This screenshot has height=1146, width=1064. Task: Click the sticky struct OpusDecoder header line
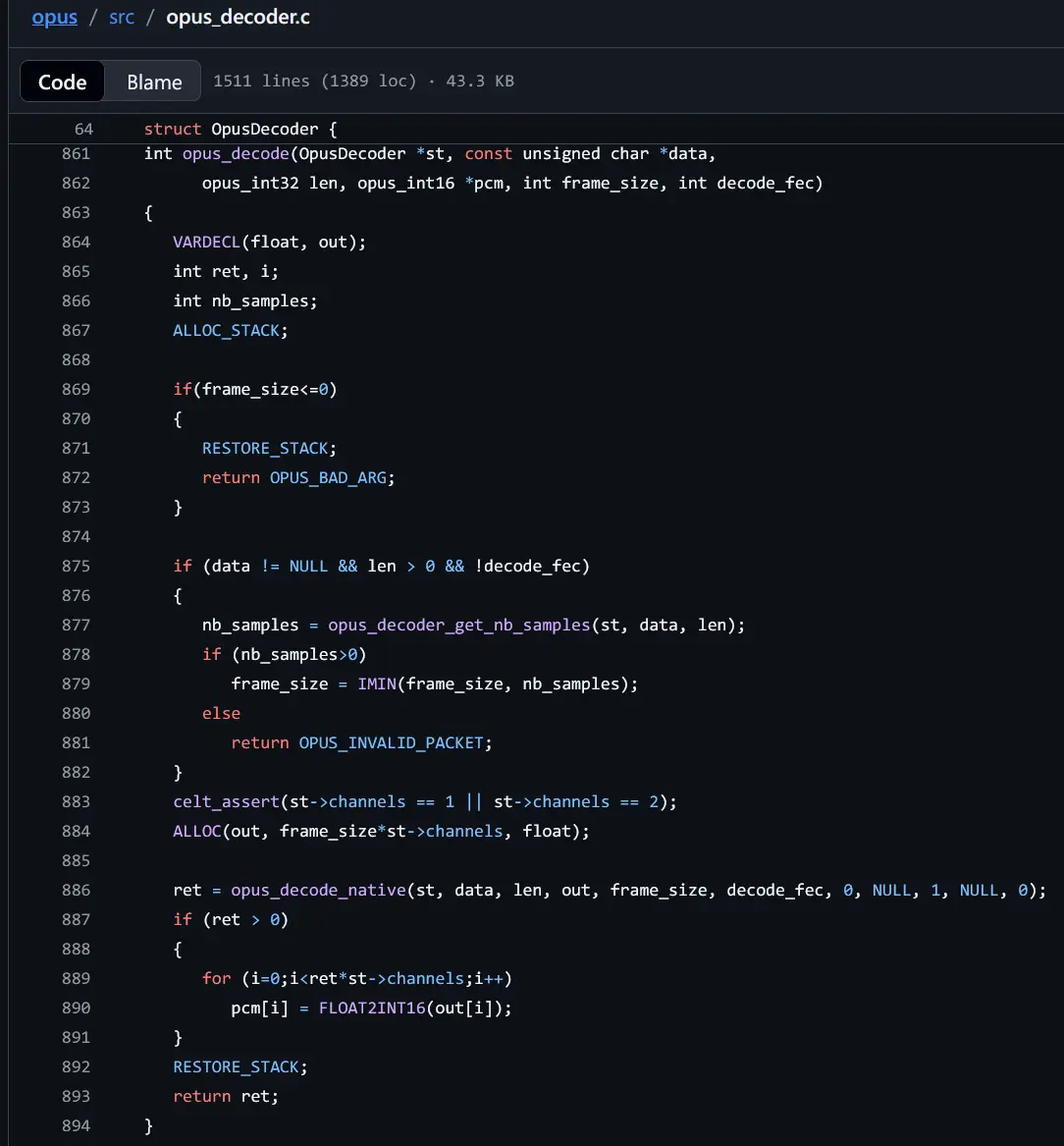[240, 129]
